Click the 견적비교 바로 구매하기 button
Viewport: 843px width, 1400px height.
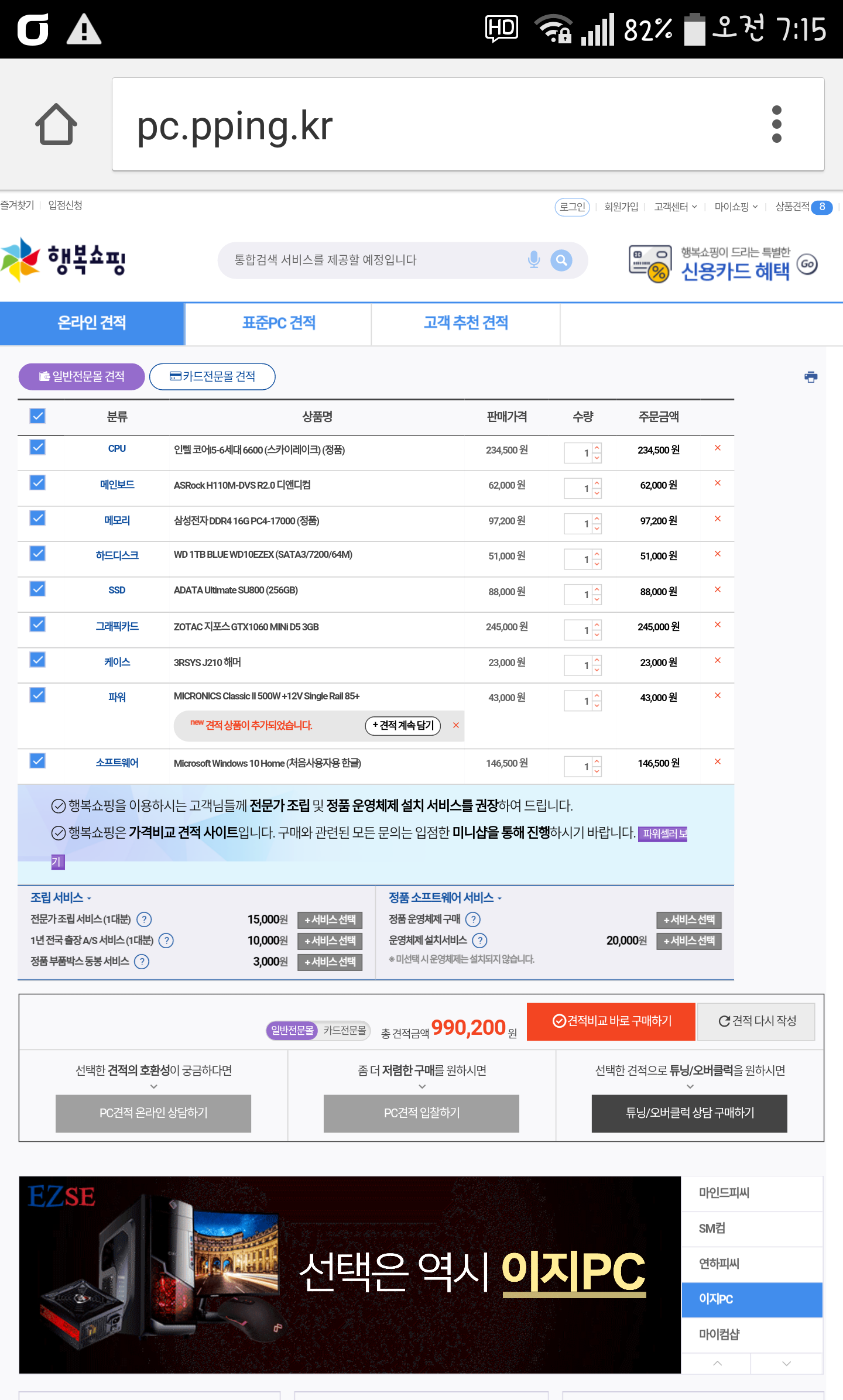[611, 1021]
